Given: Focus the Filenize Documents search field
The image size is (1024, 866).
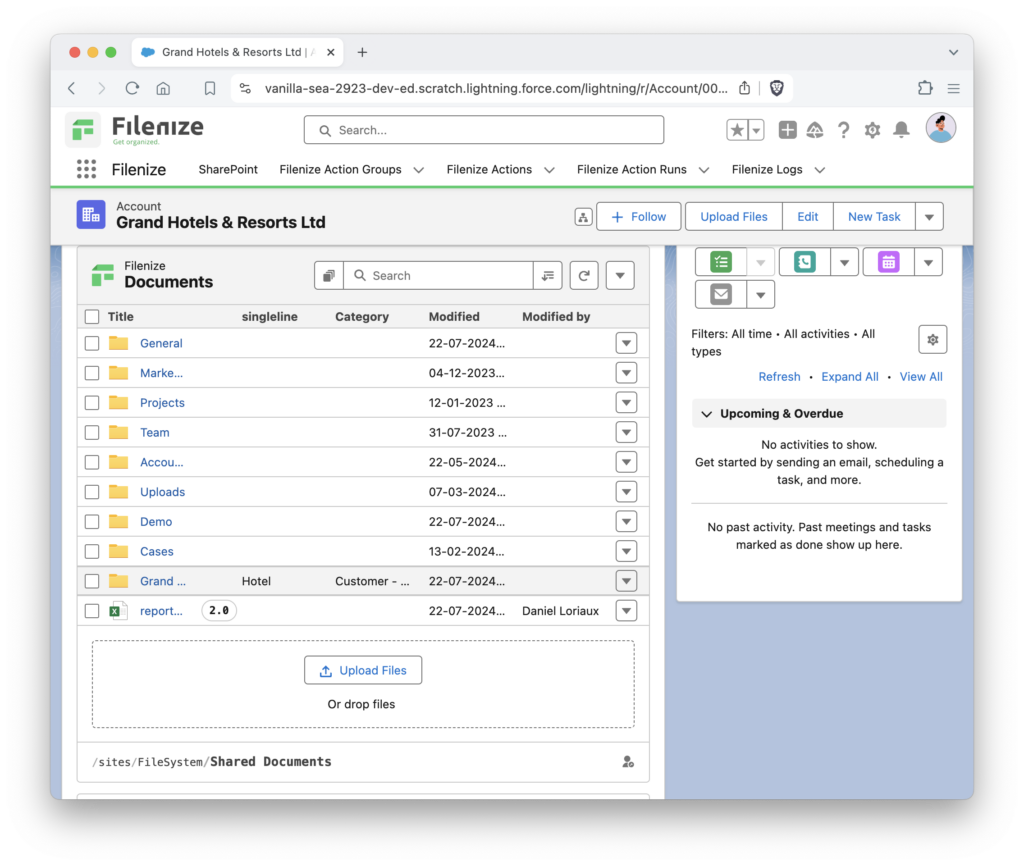Looking at the screenshot, I should coord(438,276).
